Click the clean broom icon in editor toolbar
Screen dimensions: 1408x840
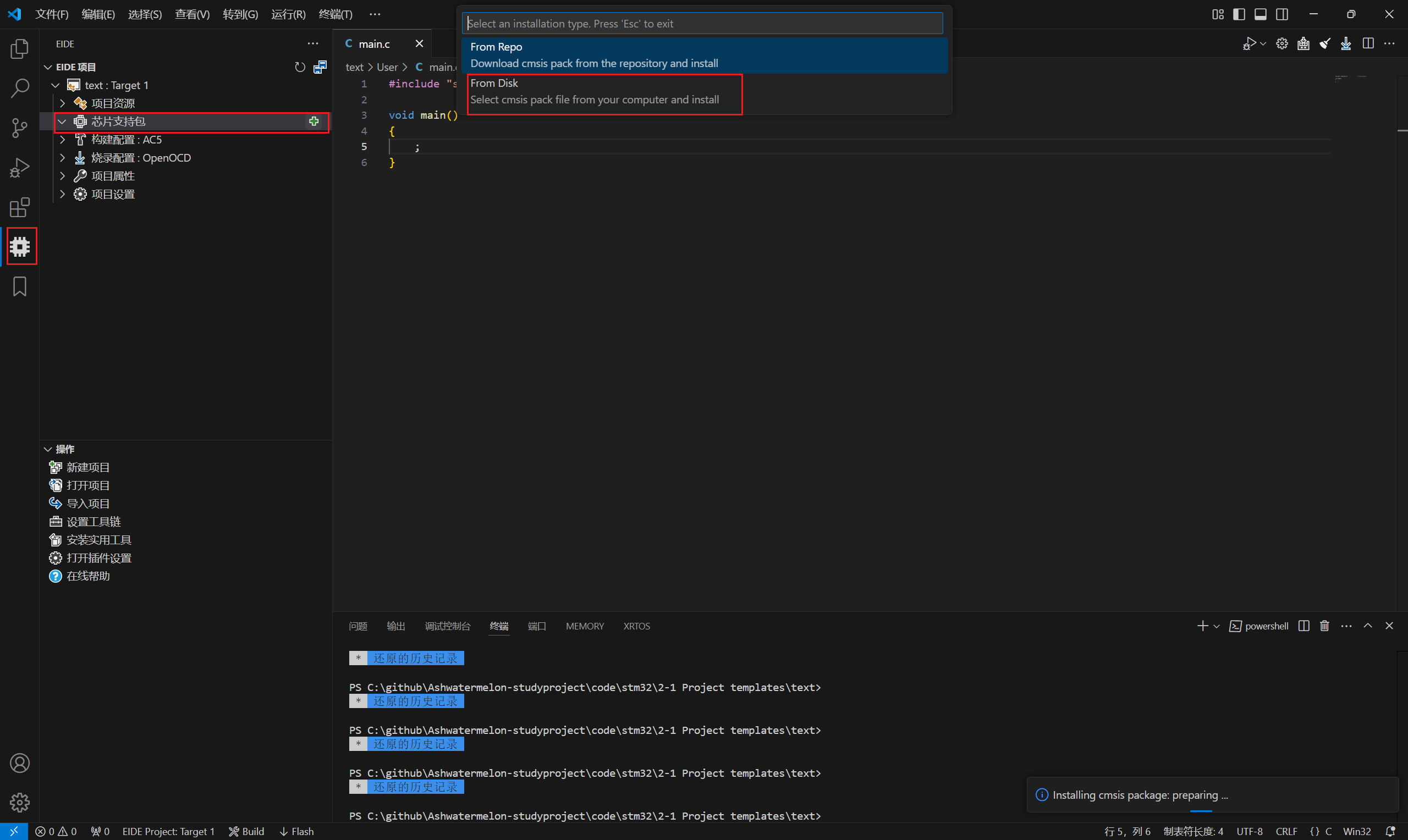1325,43
